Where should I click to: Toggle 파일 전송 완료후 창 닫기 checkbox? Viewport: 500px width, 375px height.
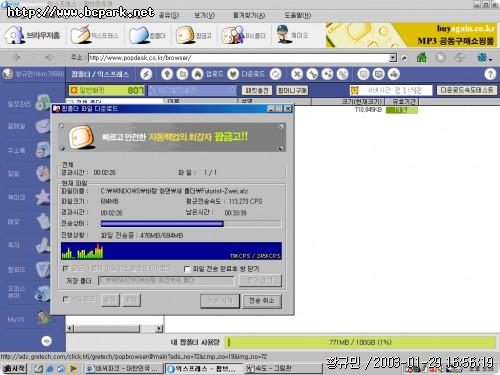coord(187,269)
